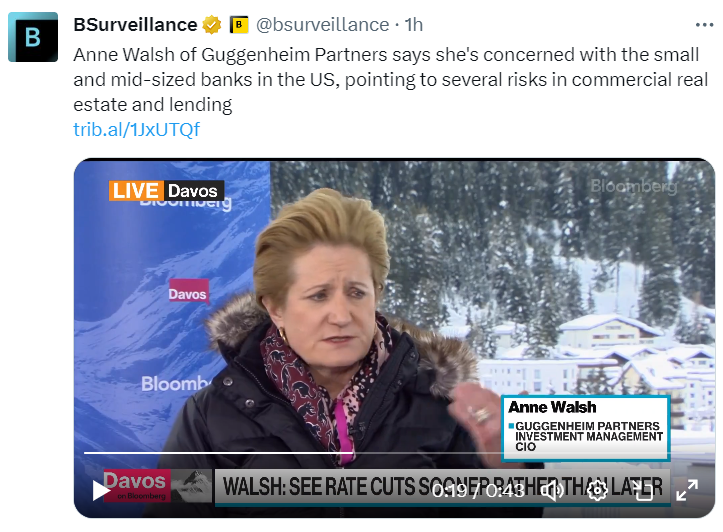Open the three-dot More menu on the tweet

[704, 25]
